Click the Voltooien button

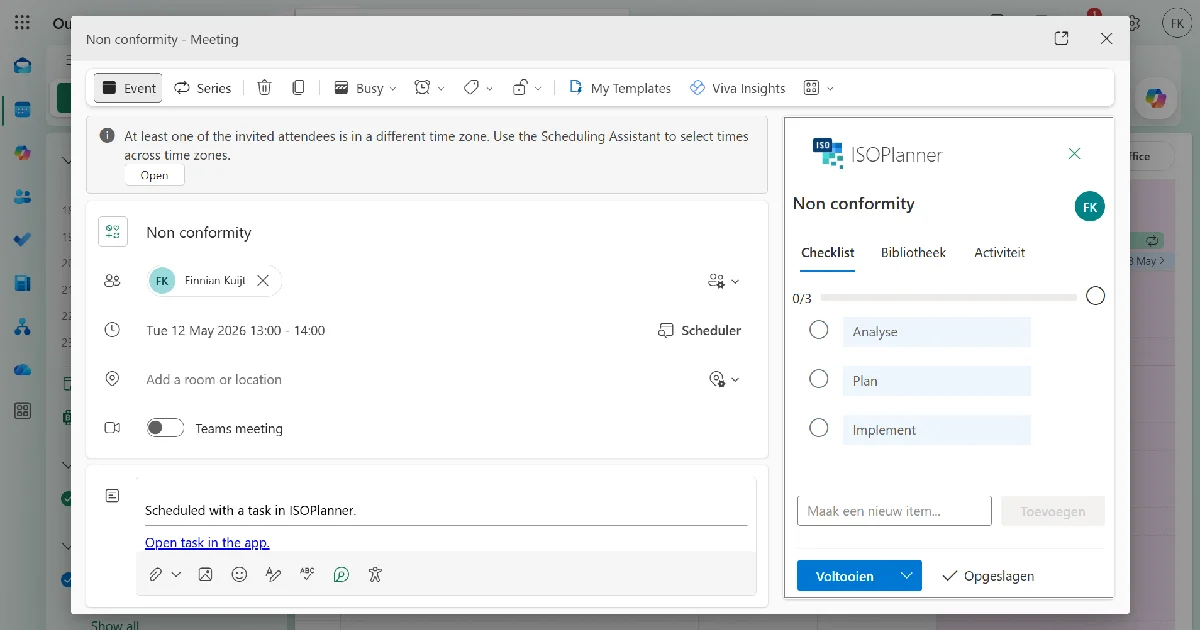click(x=845, y=576)
